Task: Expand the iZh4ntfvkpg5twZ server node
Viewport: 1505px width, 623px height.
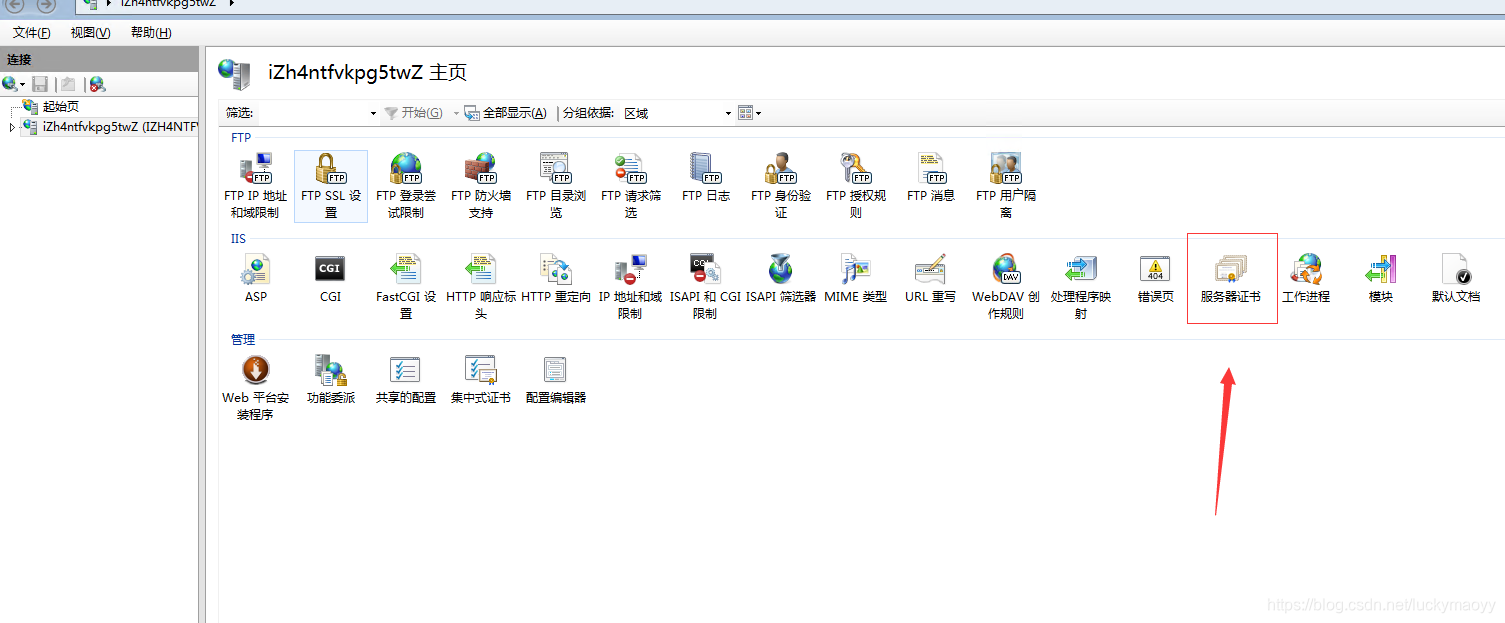Action: pos(12,127)
